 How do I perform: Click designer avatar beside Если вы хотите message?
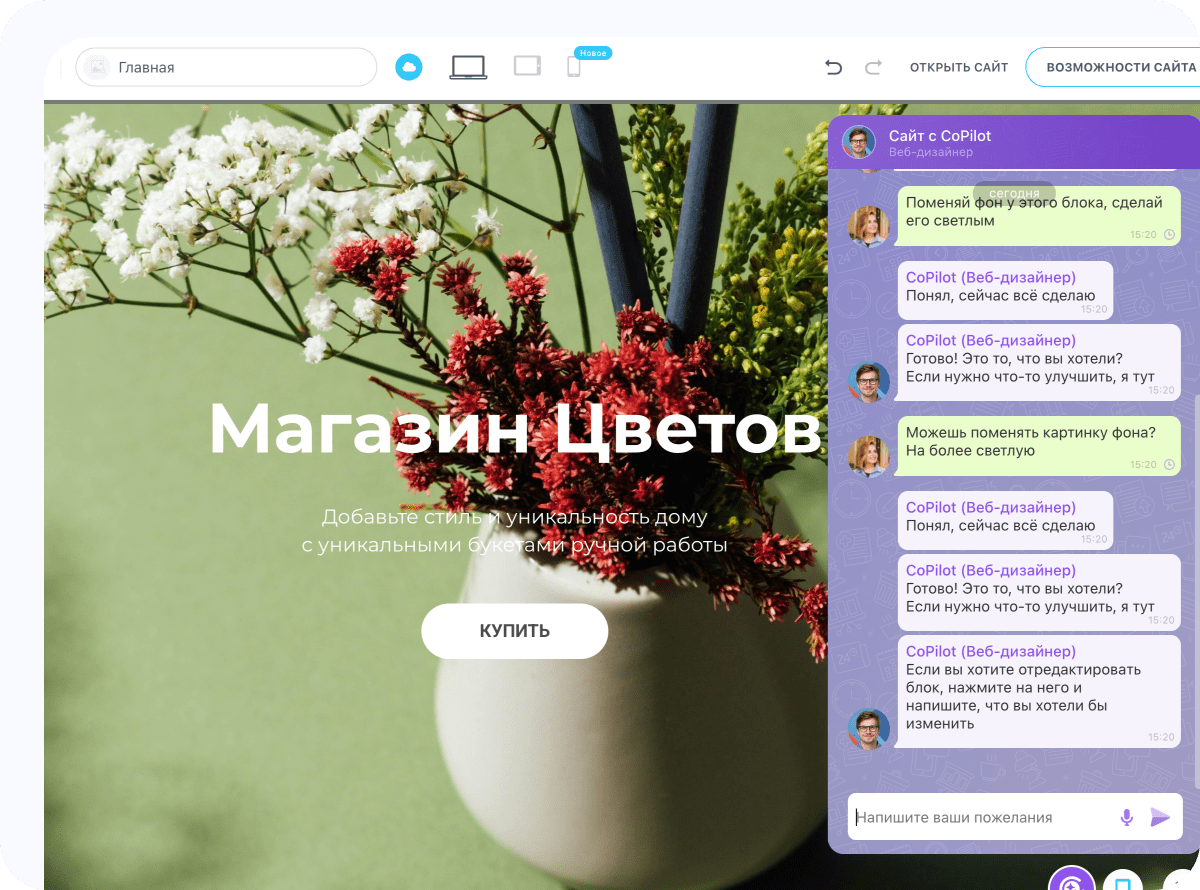869,729
